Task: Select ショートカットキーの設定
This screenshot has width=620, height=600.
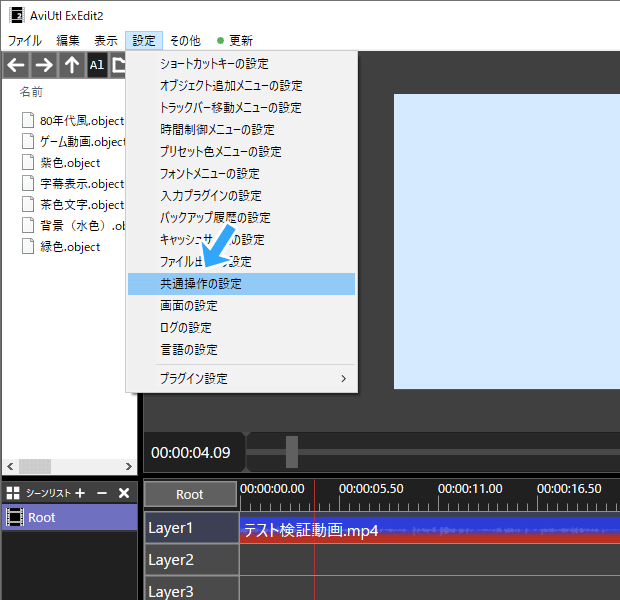Action: (x=241, y=64)
